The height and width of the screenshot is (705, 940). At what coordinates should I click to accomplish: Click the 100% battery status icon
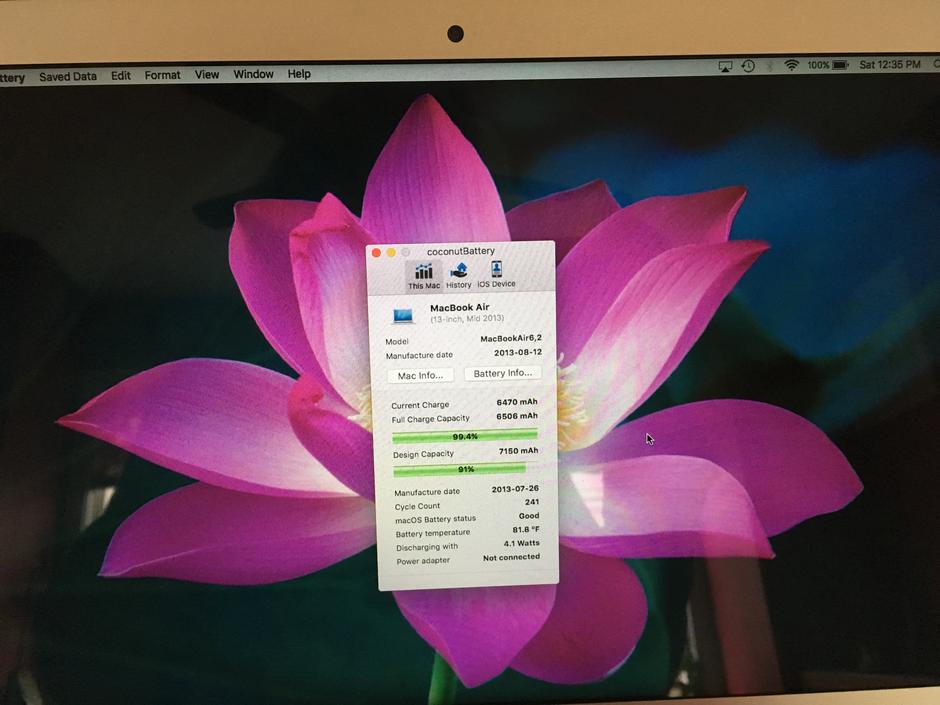pyautogui.click(x=827, y=65)
